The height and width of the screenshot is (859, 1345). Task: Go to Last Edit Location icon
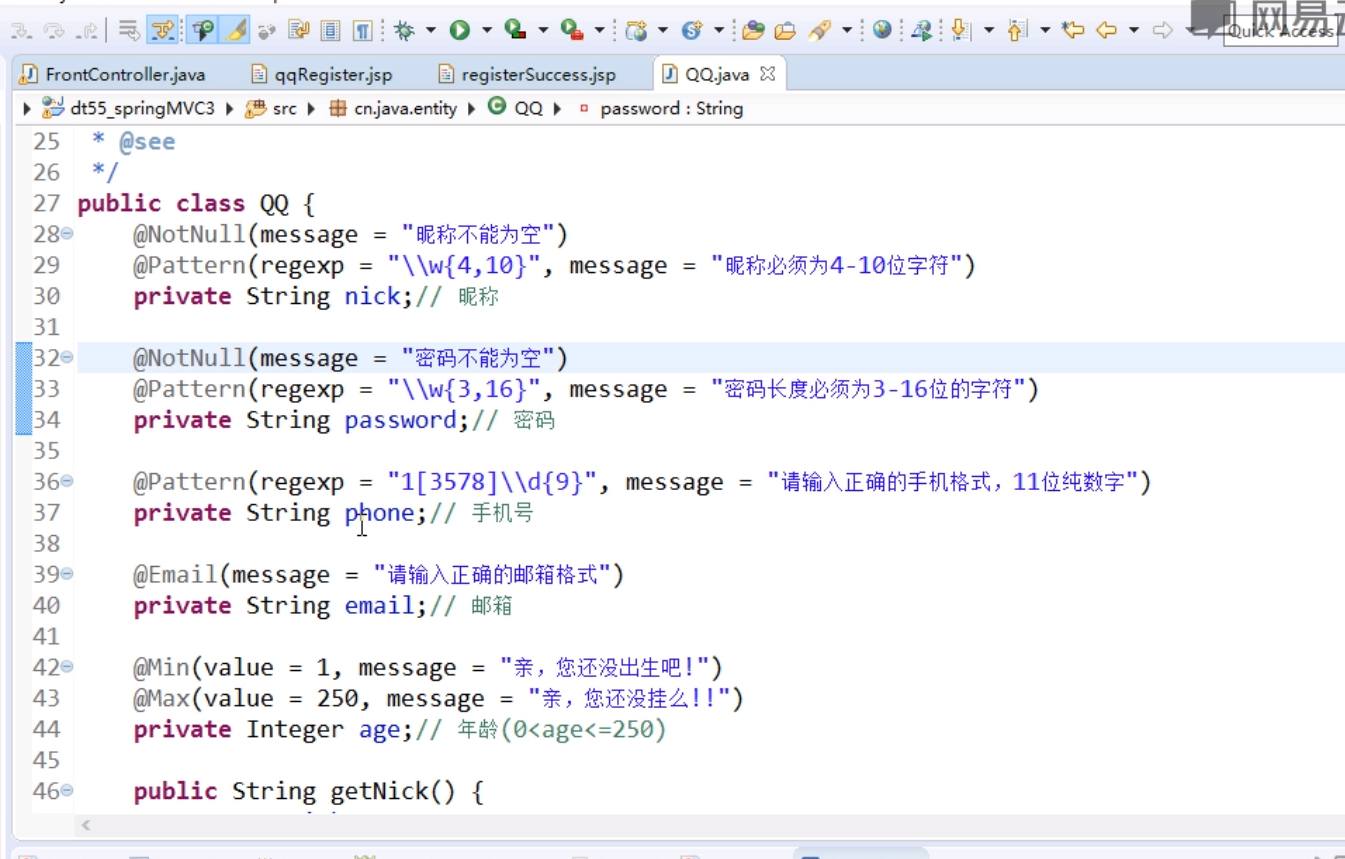[x=1073, y=31]
